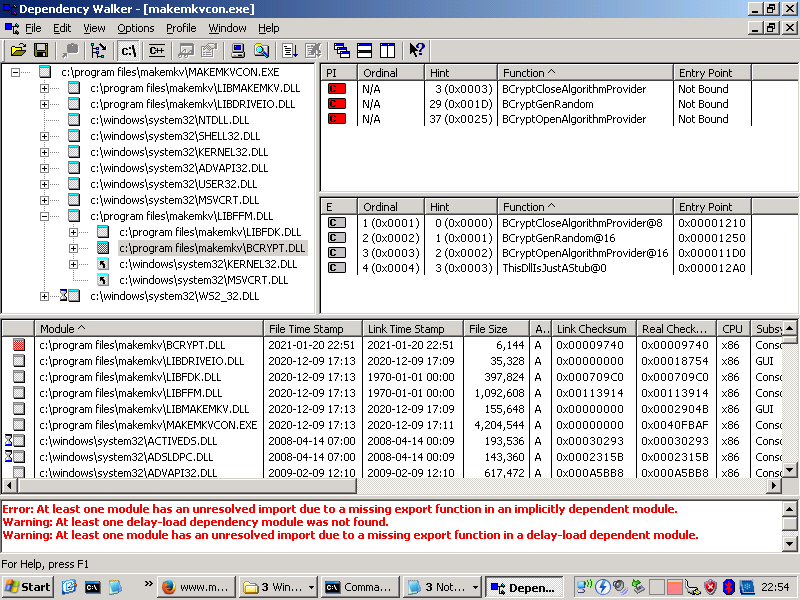The height and width of the screenshot is (600, 800).
Task: Click the C export icon for ThisDllIsJustAStub@0
Action: coord(337,268)
